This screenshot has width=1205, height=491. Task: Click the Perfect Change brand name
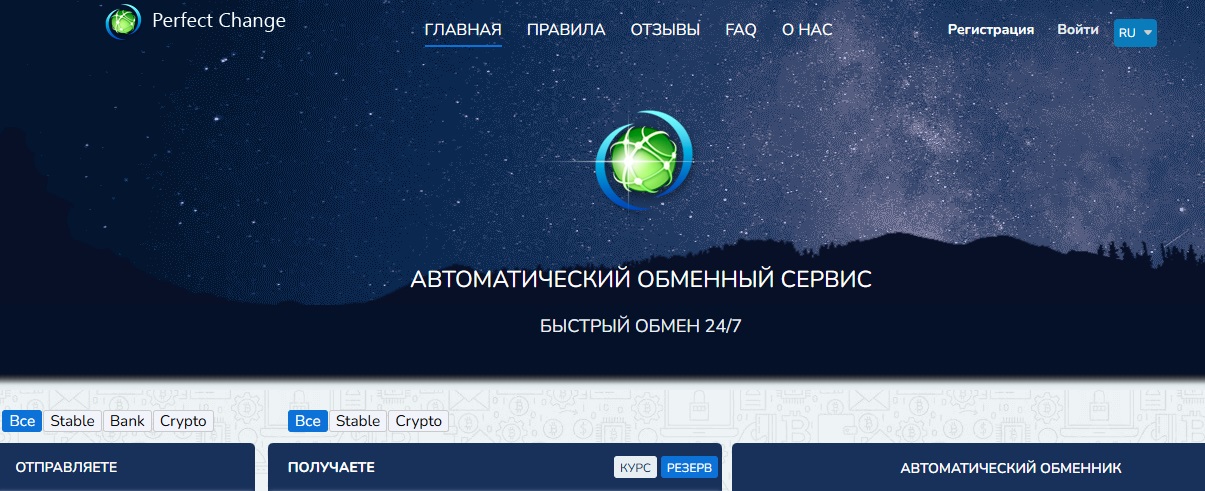pyautogui.click(x=218, y=20)
